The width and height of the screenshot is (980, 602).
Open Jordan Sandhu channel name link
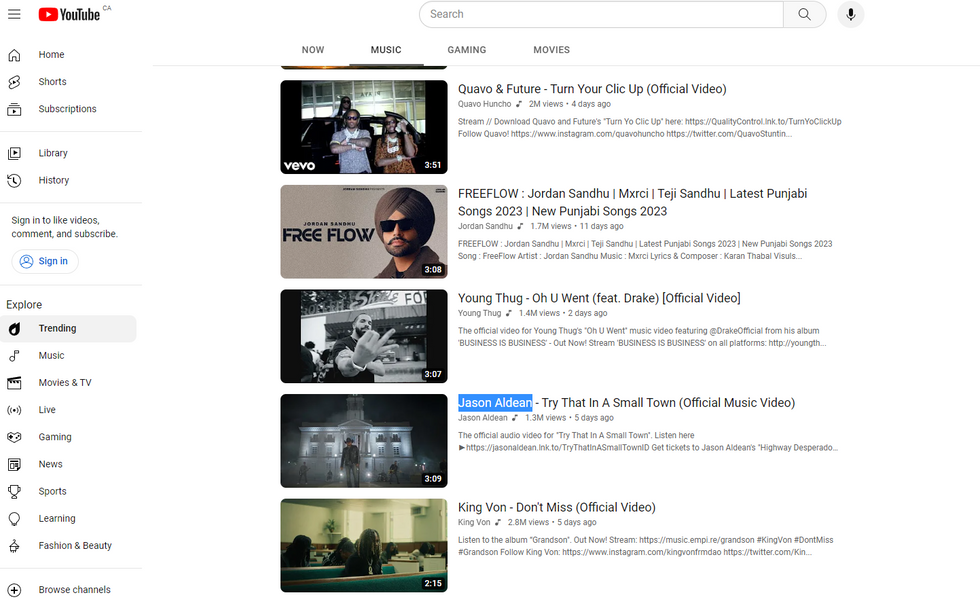click(x=485, y=226)
